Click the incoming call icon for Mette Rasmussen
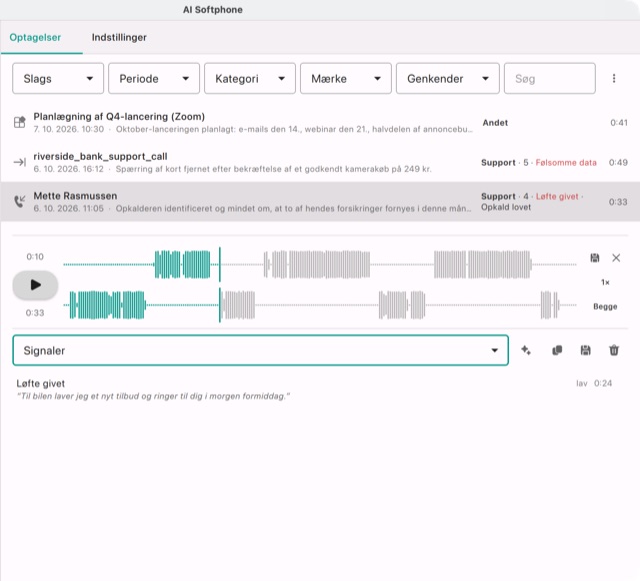 tap(19, 201)
